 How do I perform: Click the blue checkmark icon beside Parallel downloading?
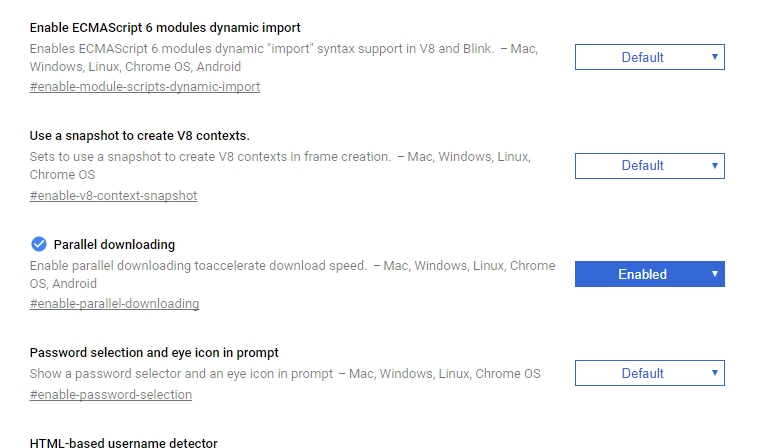pos(39,244)
